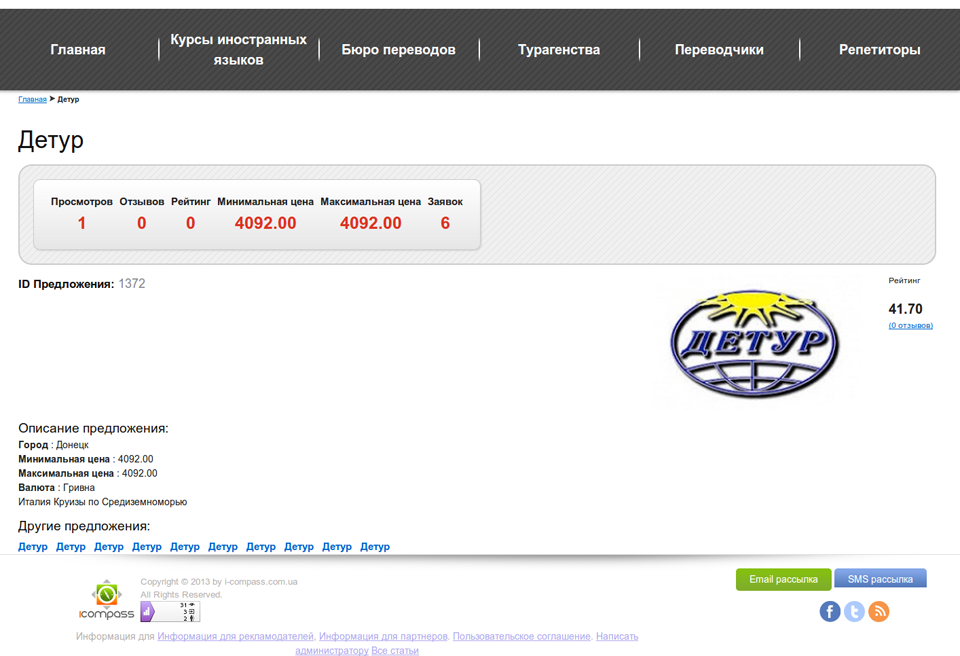The width and height of the screenshot is (960, 656).
Task: Open Написать администратору link
Action: (x=617, y=636)
